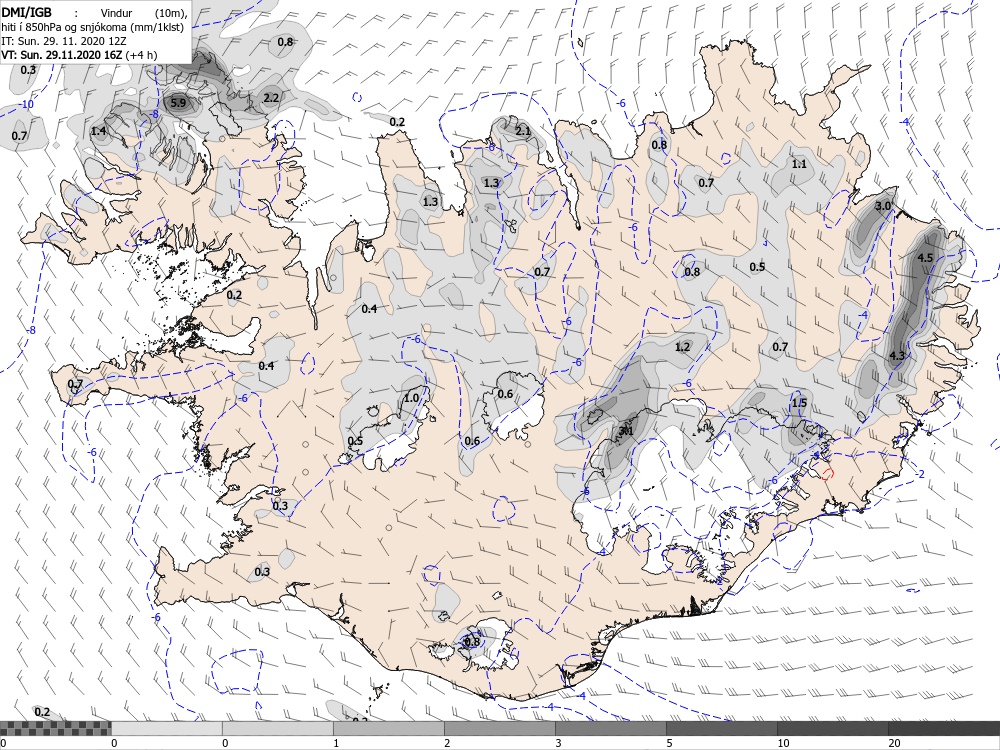Click legend swatch between 3 and 5
1000x750 pixels.
click(610, 728)
